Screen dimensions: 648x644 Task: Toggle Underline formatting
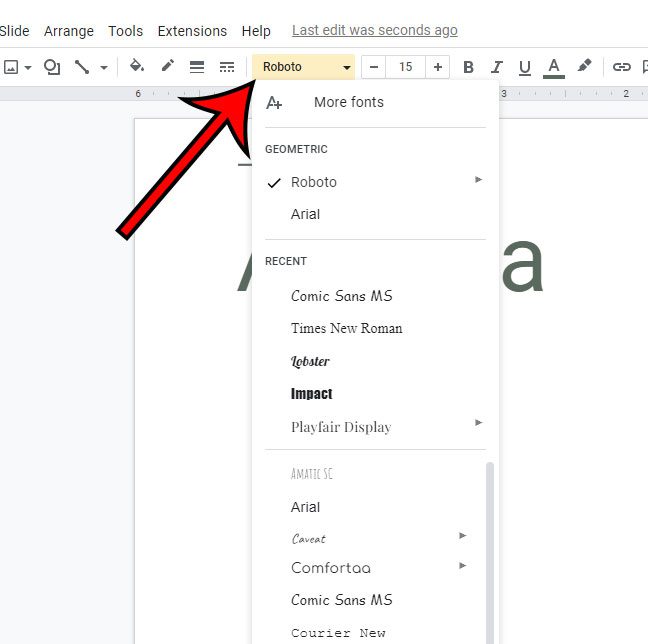524,67
